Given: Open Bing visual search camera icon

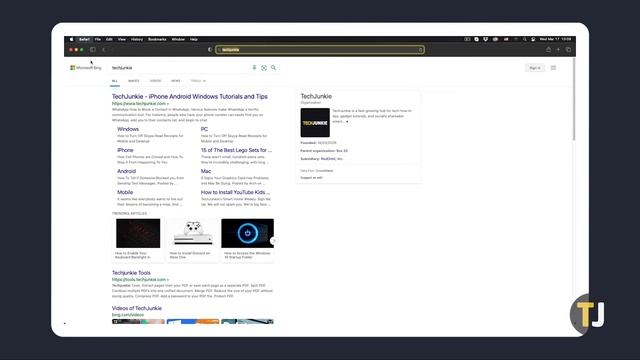Looking at the screenshot, I should (264, 68).
